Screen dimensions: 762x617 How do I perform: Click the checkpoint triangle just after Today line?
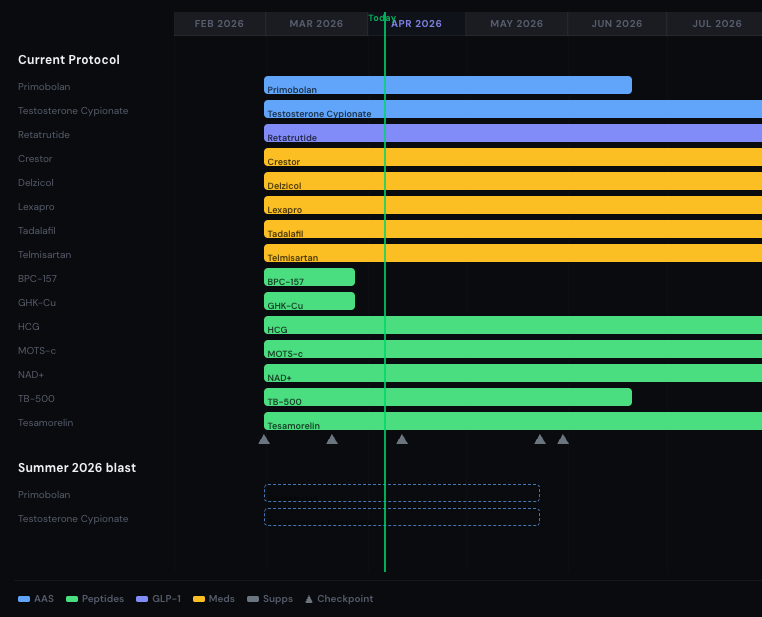[402, 440]
